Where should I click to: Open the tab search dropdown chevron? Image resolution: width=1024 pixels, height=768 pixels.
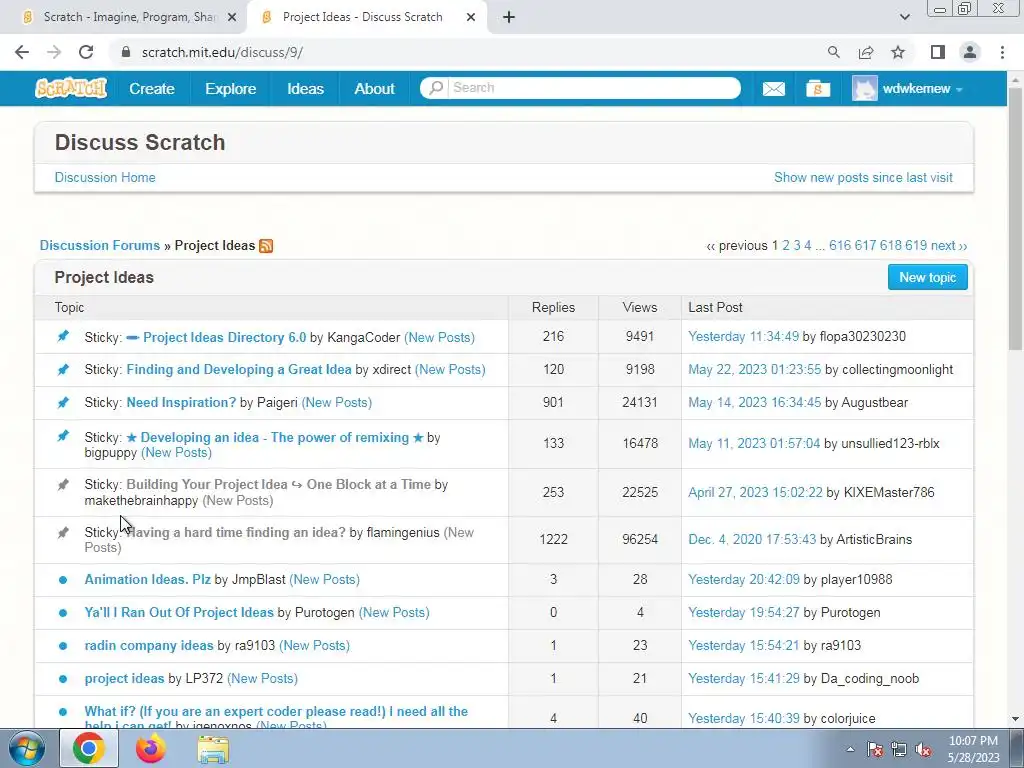coord(904,18)
